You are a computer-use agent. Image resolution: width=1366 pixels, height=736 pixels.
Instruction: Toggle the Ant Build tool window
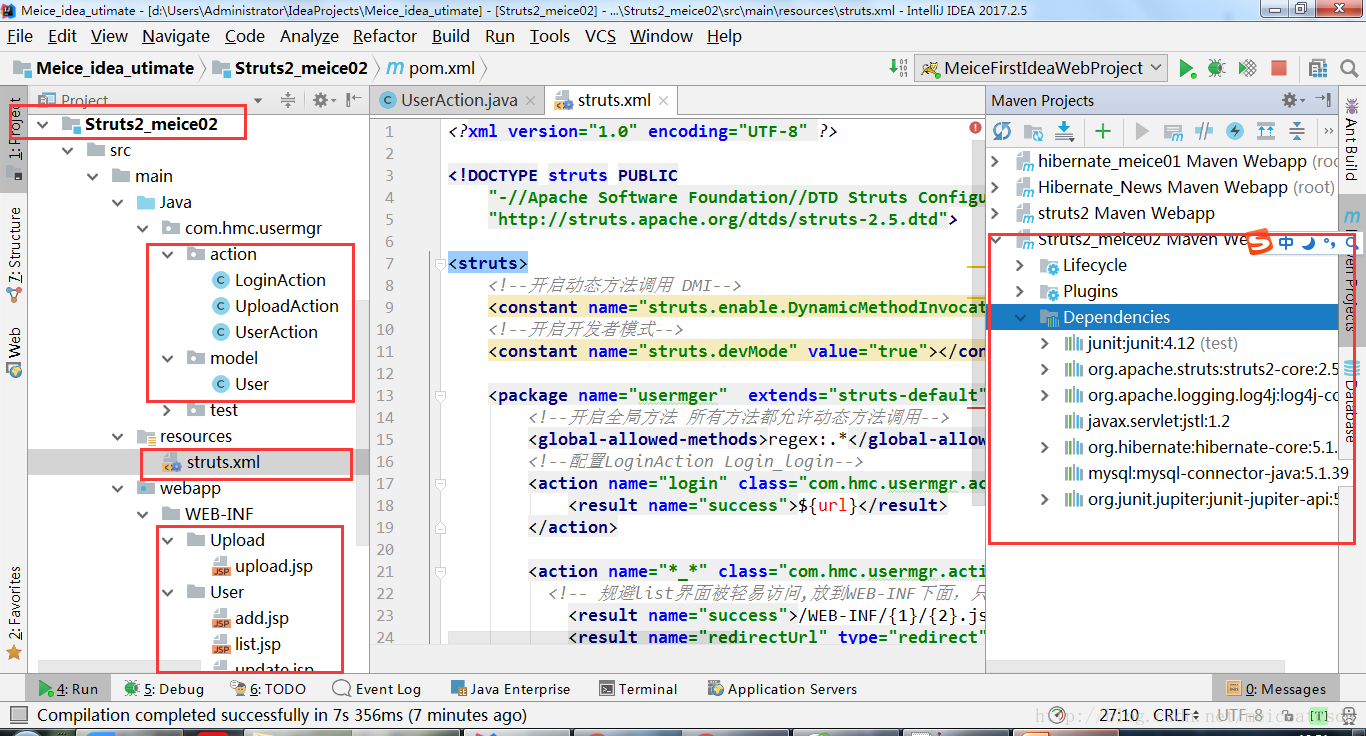pyautogui.click(x=1351, y=139)
